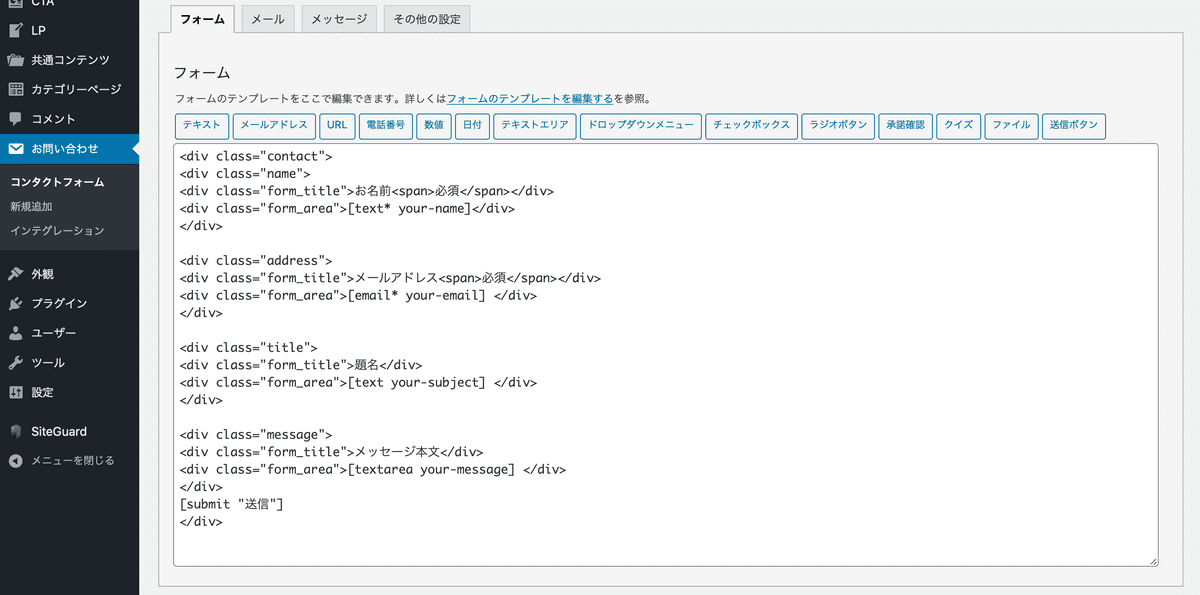The width and height of the screenshot is (1200, 595).
Task: Insert the 送信ボタン tag
Action: (1073, 126)
